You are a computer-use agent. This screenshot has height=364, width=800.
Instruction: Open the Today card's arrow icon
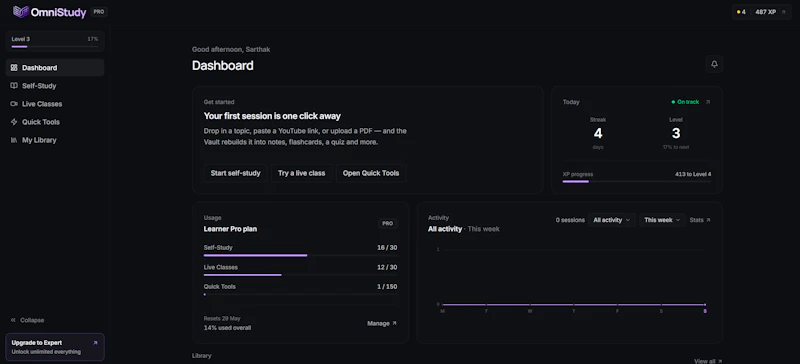pos(708,102)
